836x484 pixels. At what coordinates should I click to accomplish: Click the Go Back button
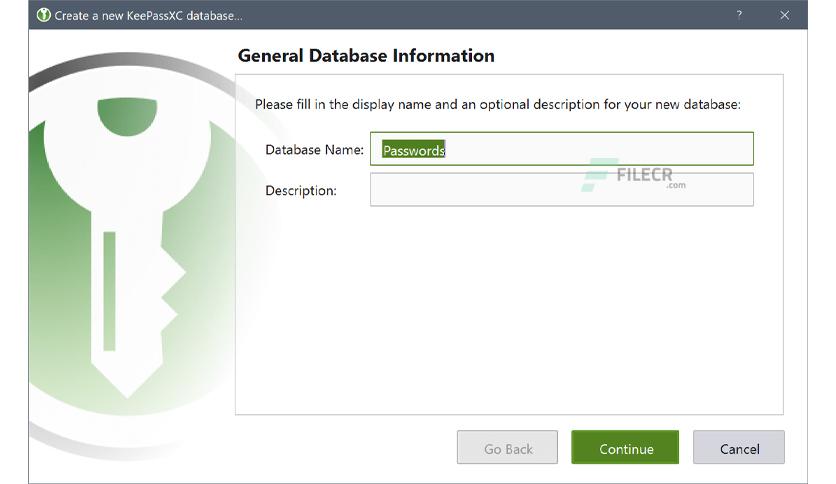click(x=507, y=447)
